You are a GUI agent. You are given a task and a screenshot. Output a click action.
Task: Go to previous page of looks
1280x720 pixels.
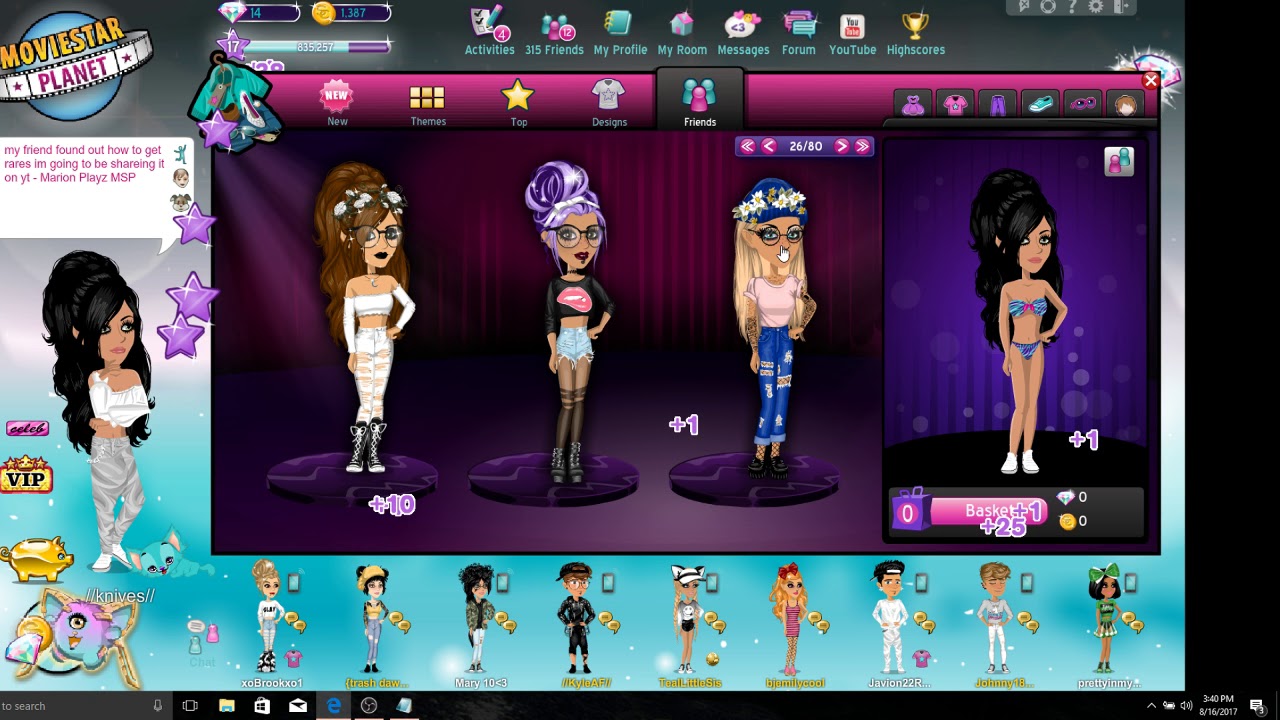point(769,146)
